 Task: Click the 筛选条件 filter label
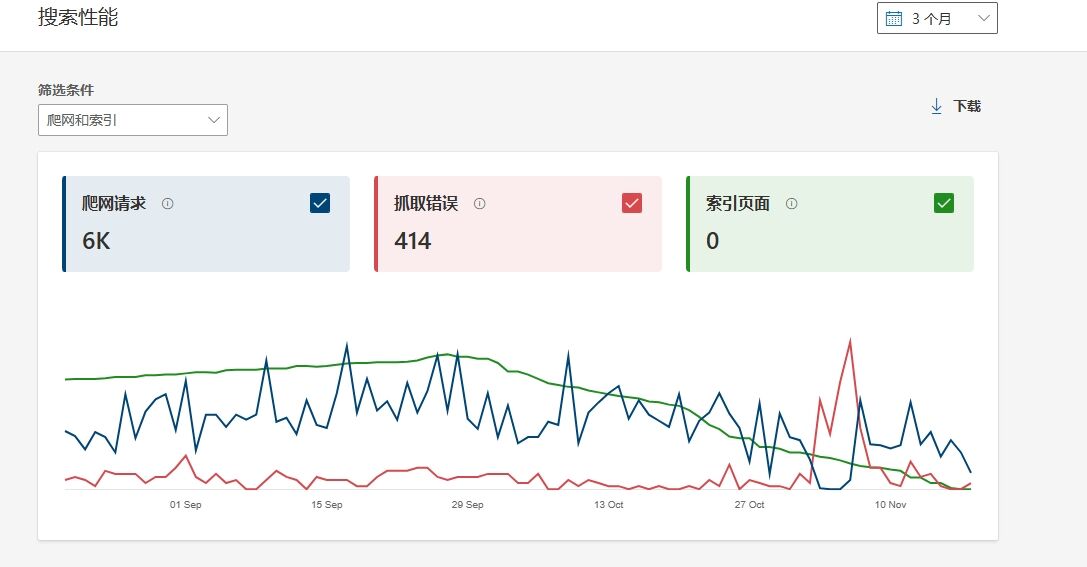pyautogui.click(x=66, y=90)
